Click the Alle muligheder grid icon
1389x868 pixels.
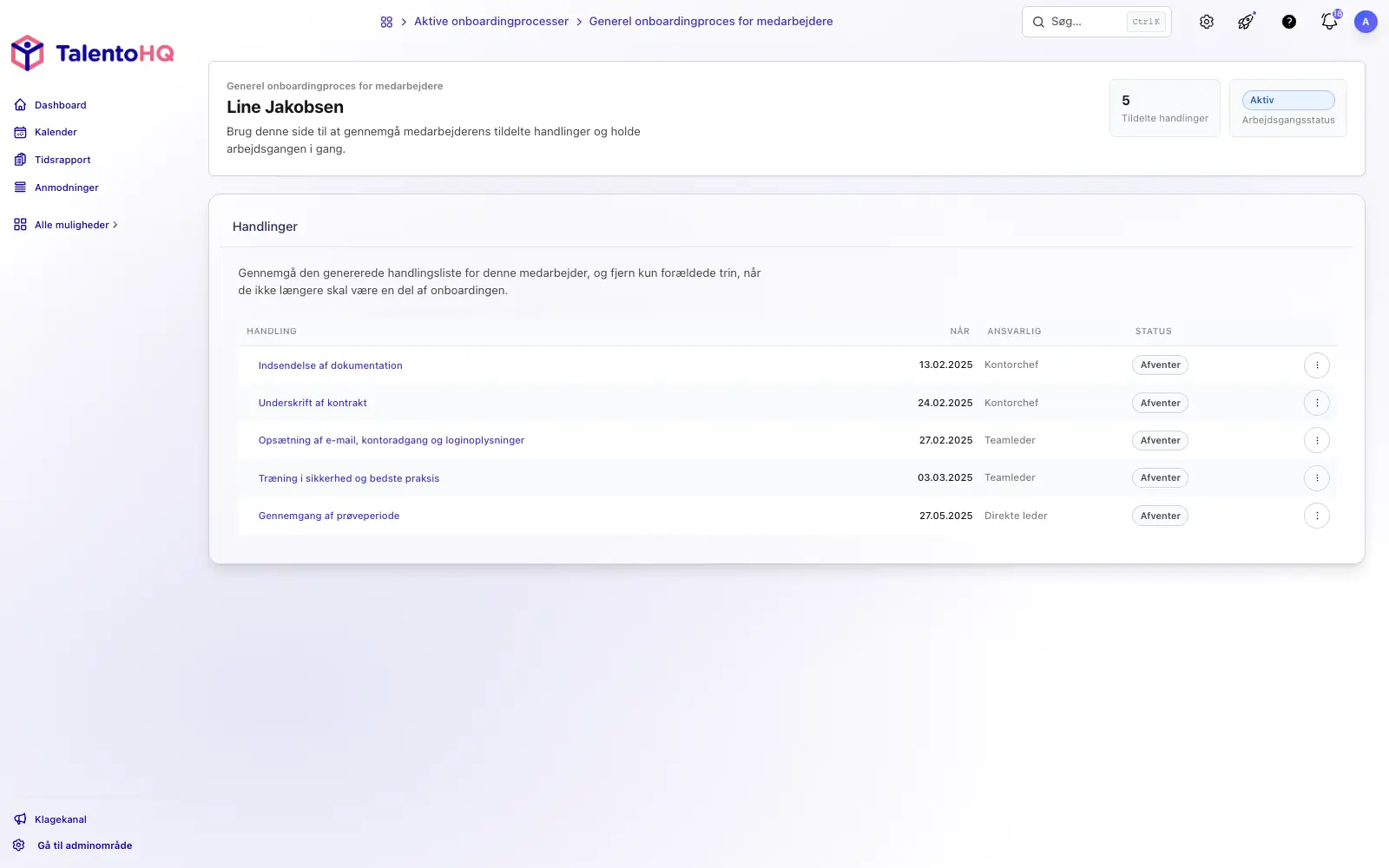(20, 225)
